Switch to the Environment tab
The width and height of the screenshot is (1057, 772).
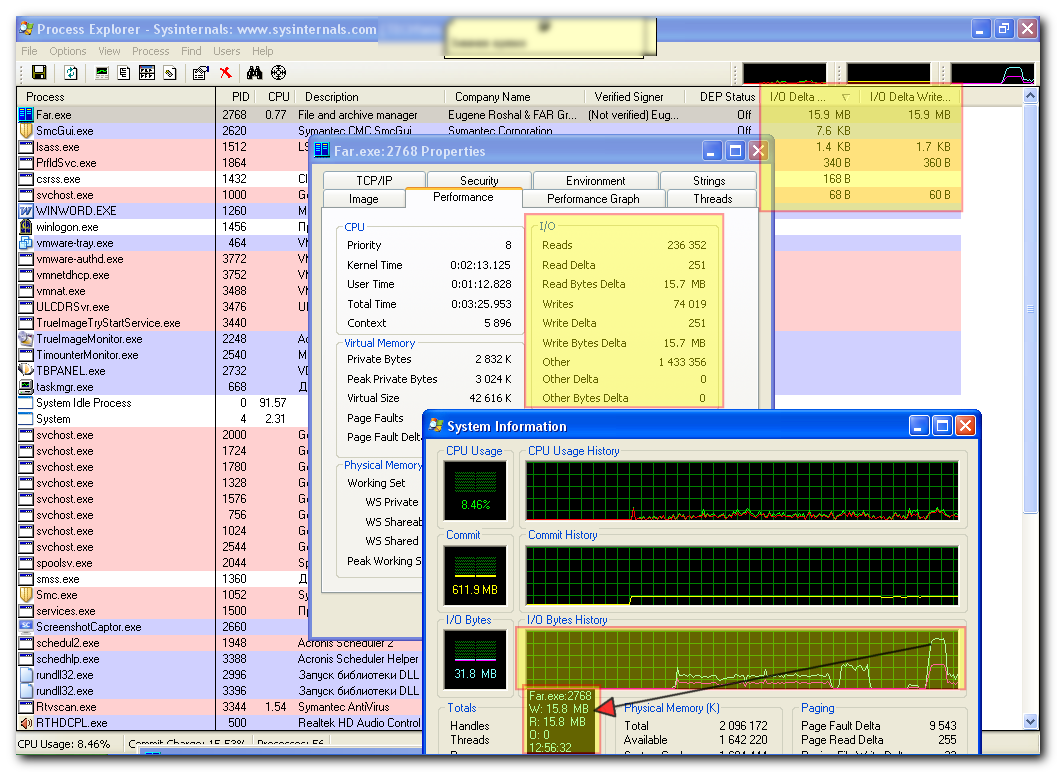point(595,181)
